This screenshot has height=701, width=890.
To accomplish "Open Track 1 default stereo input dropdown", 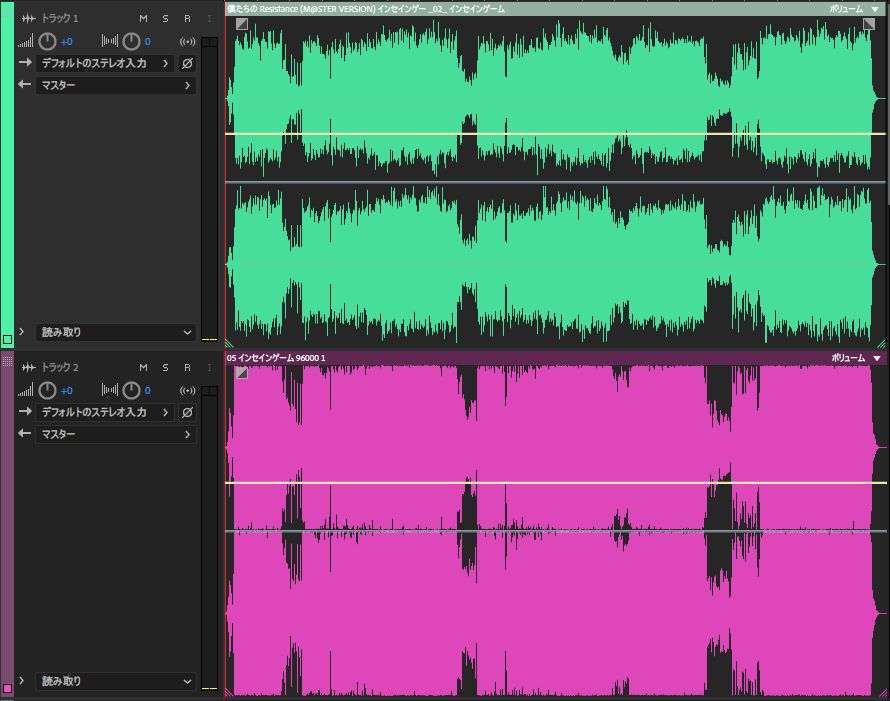I will click(x=106, y=64).
